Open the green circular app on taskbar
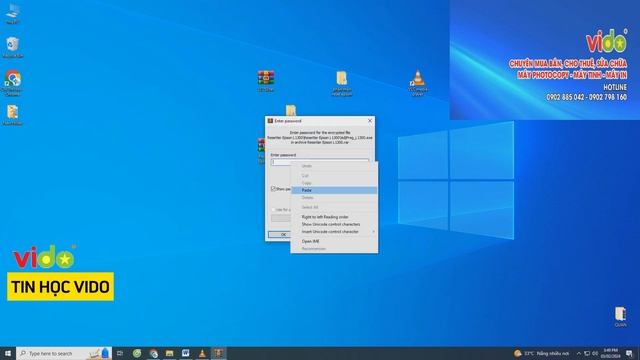The height and width of the screenshot is (360, 640). point(137,353)
